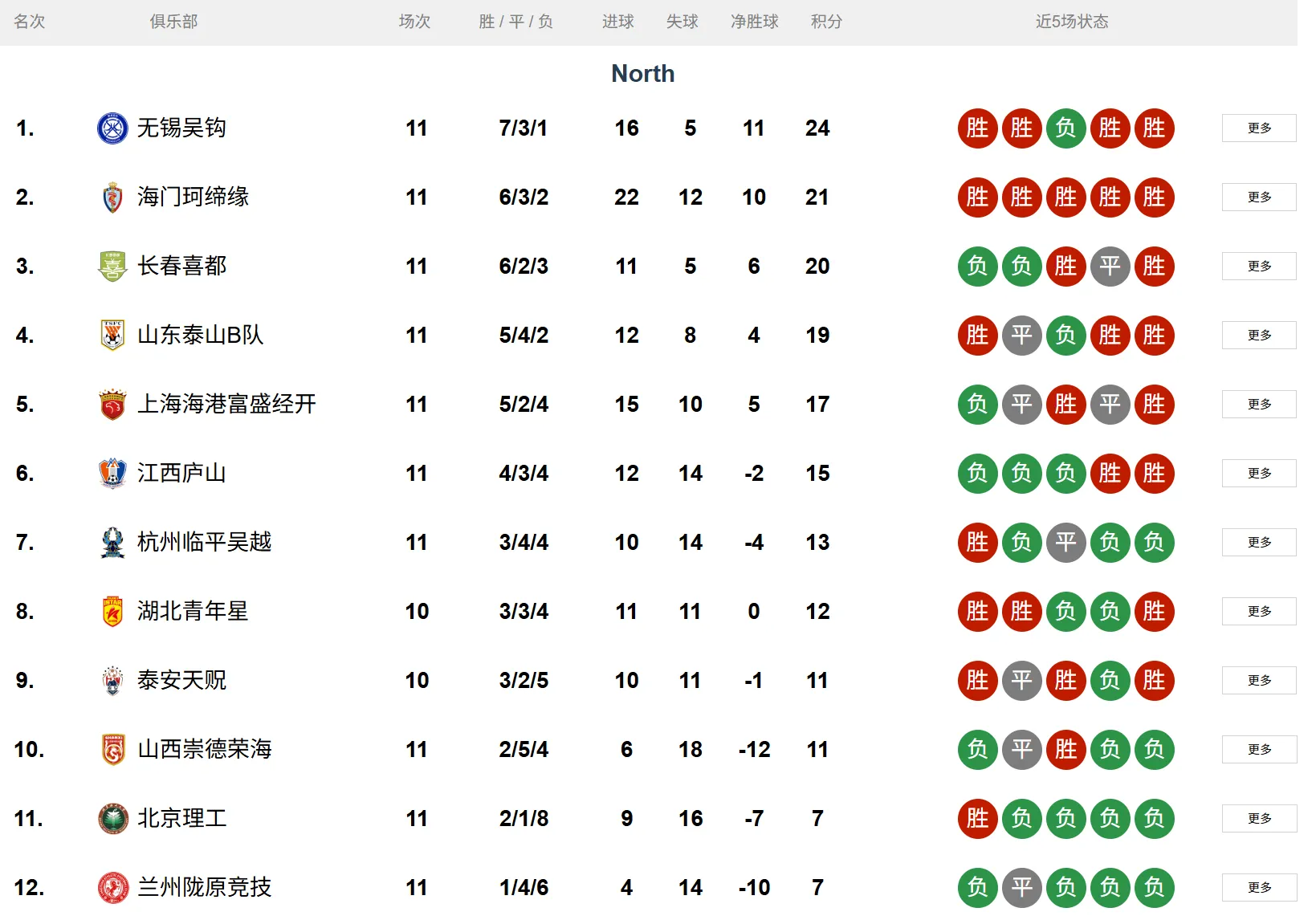The image size is (1316, 916).
Task: Click 无锡吴钩's green 负 result badge
Action: (x=1065, y=128)
